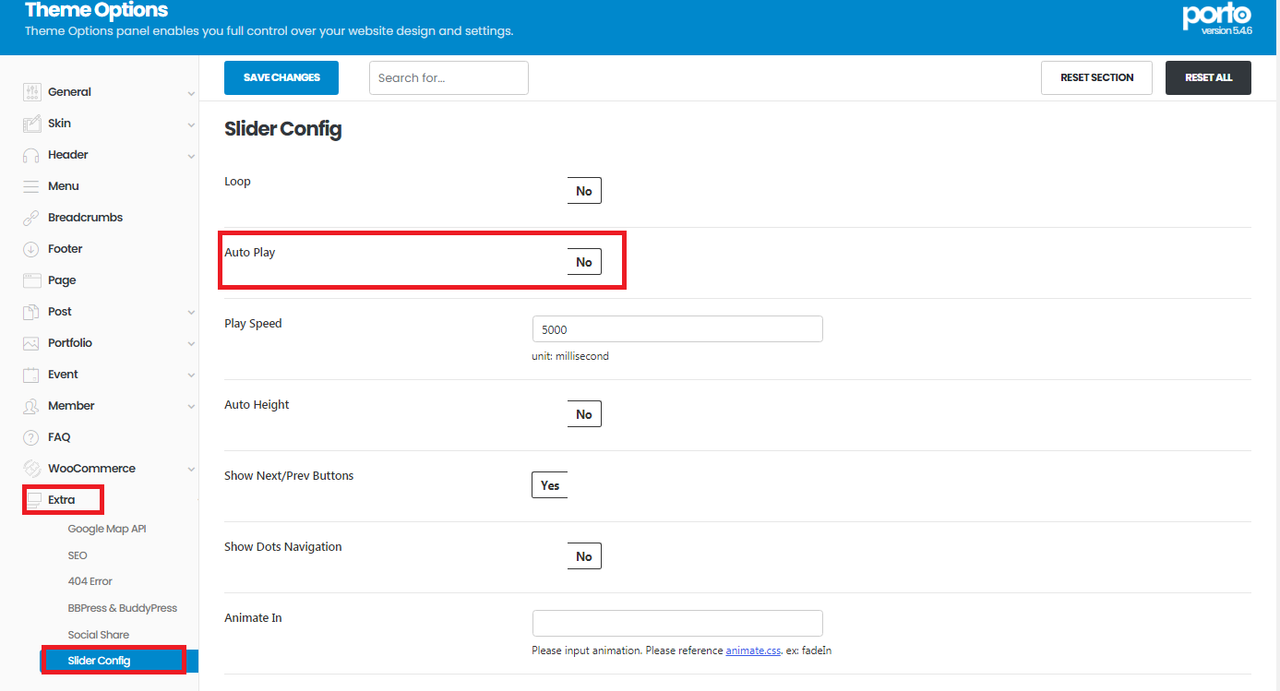
Task: Toggle the Loop switch
Action: 584,191
